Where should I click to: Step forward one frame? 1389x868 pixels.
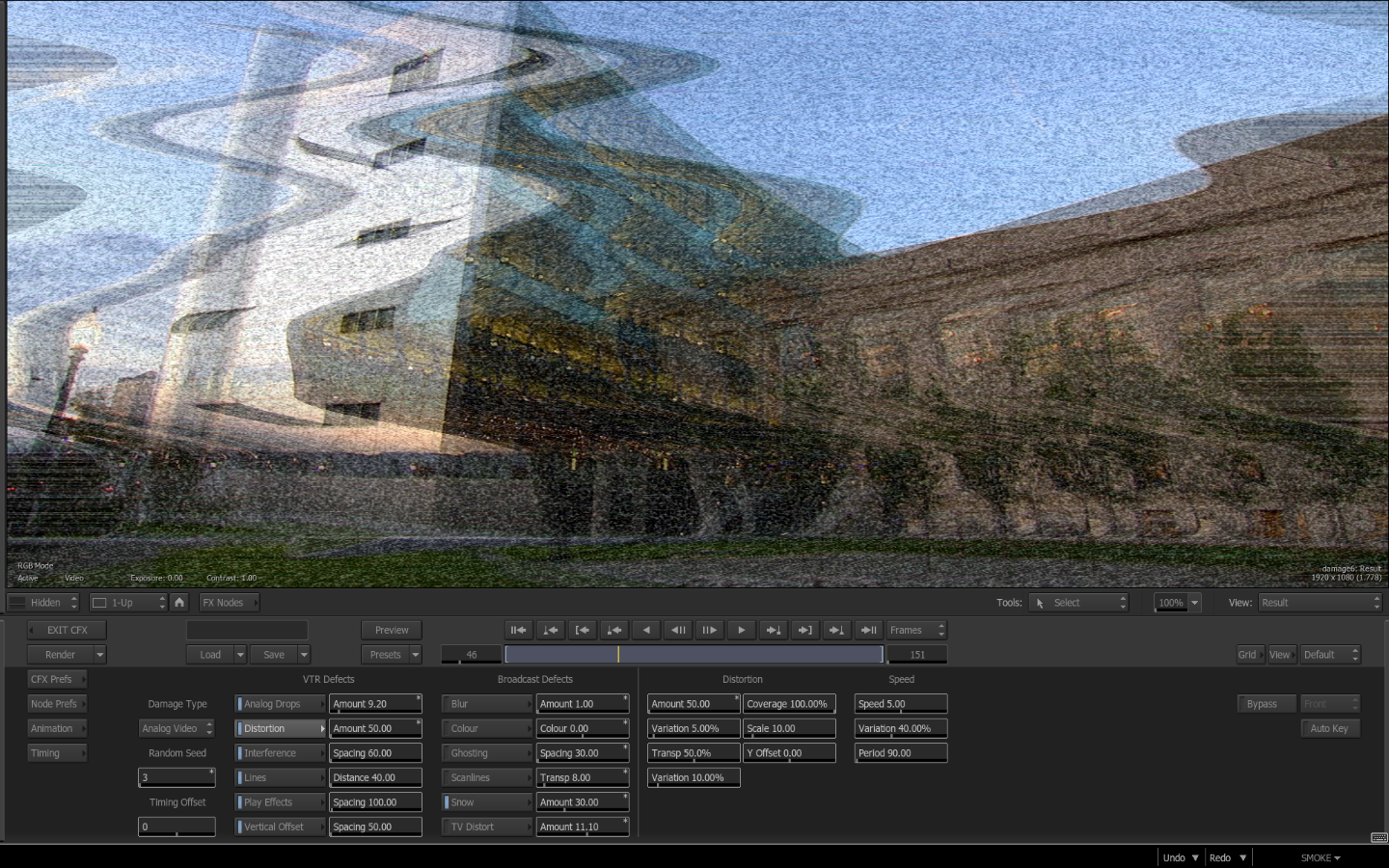pos(709,630)
